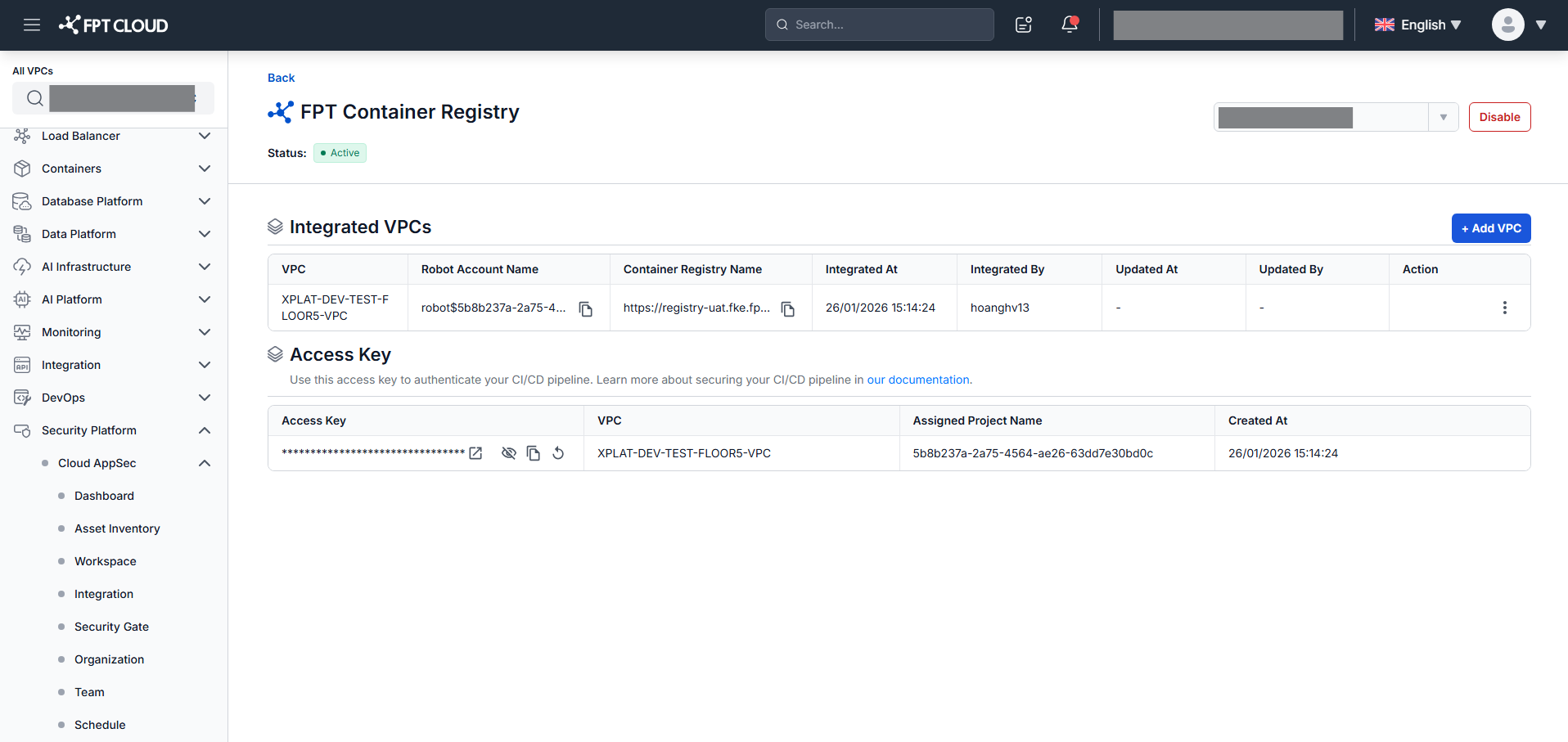Expand the Load Balancer menu chevron

point(205,136)
